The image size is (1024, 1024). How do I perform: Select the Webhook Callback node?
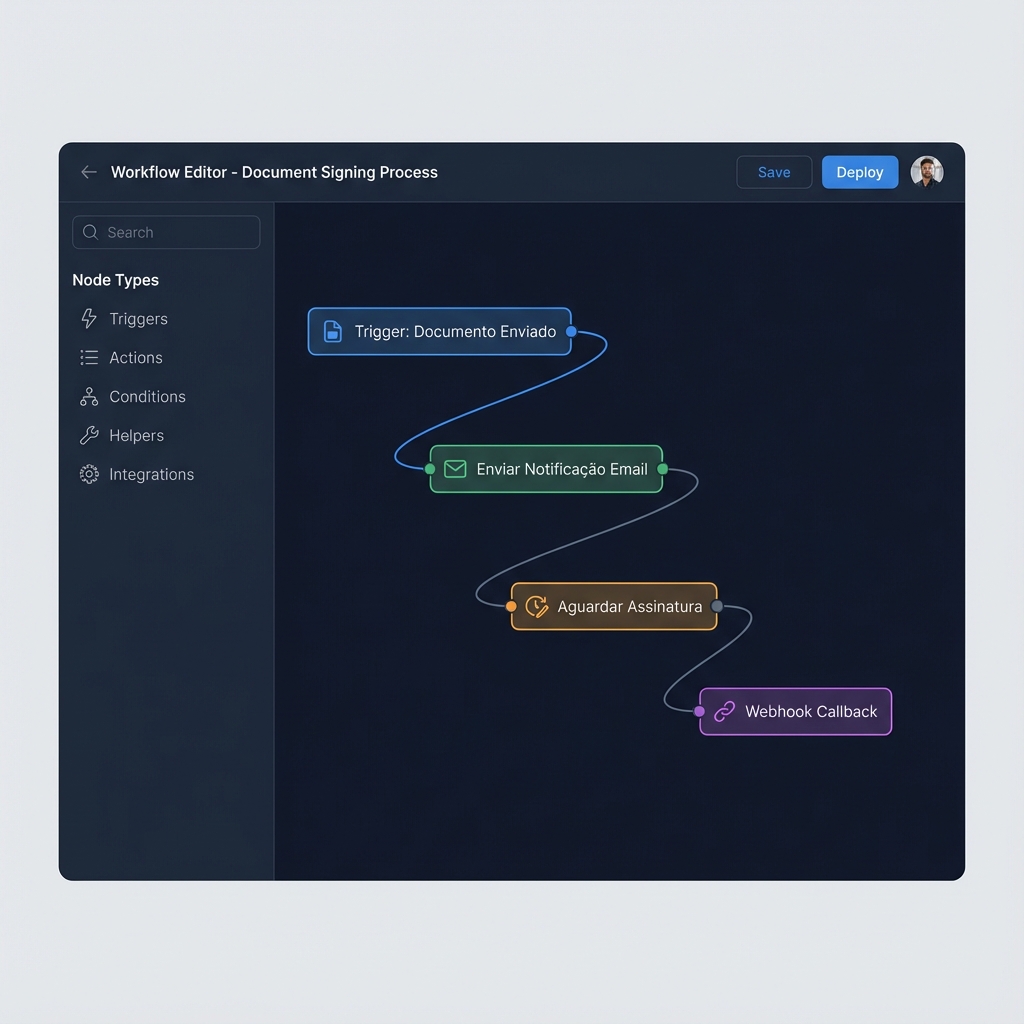pyautogui.click(x=795, y=712)
